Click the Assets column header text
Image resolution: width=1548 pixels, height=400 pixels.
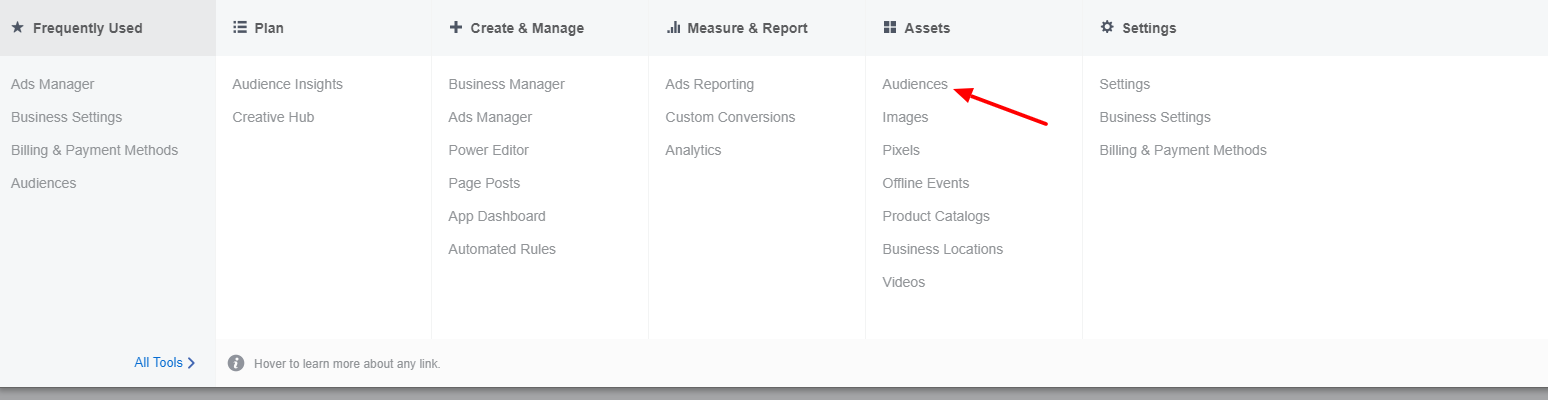pyautogui.click(x=927, y=28)
